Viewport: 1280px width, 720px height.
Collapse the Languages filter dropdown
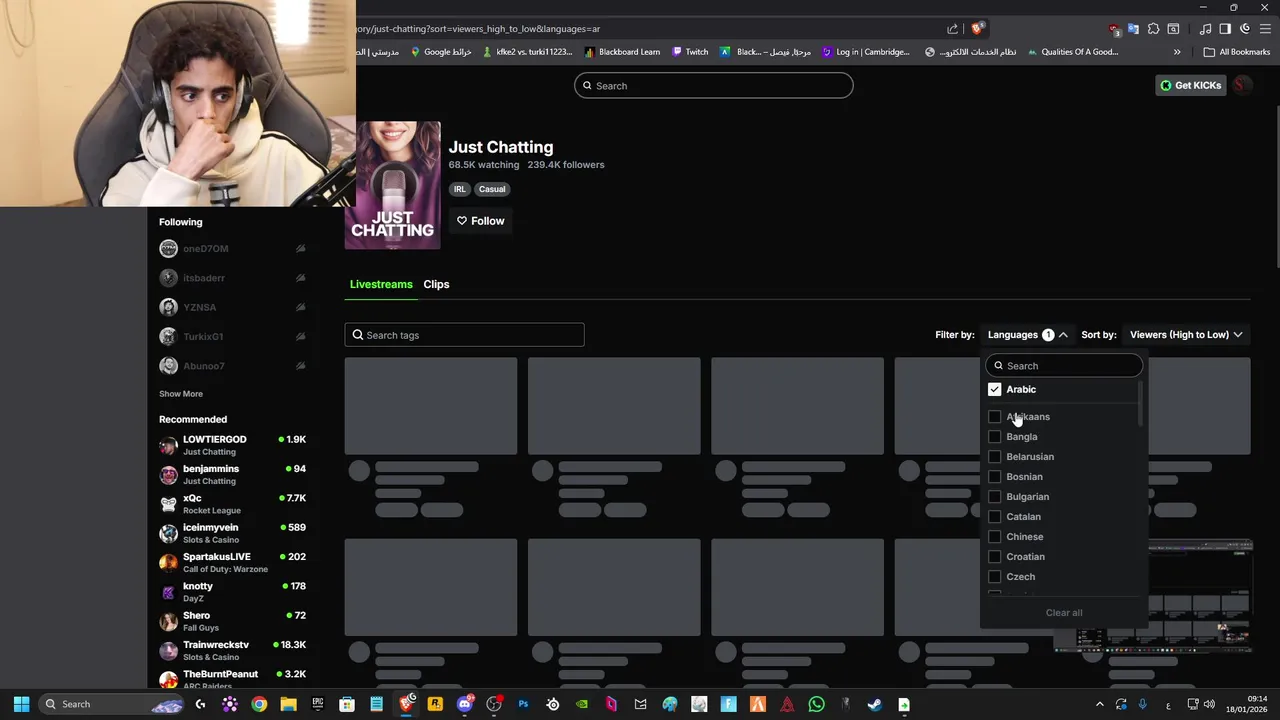(1027, 335)
